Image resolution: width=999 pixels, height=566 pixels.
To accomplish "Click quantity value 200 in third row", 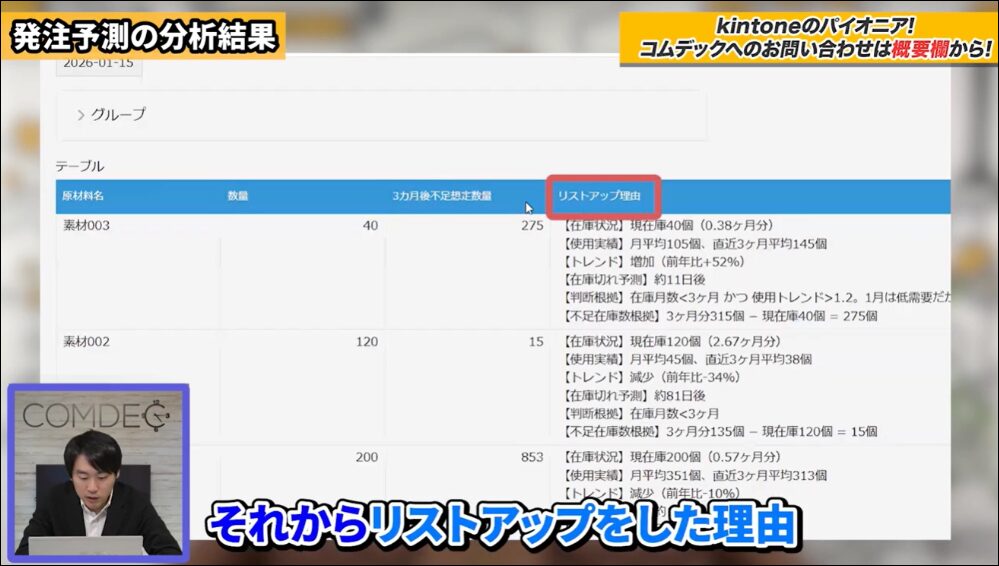I will pos(366,457).
